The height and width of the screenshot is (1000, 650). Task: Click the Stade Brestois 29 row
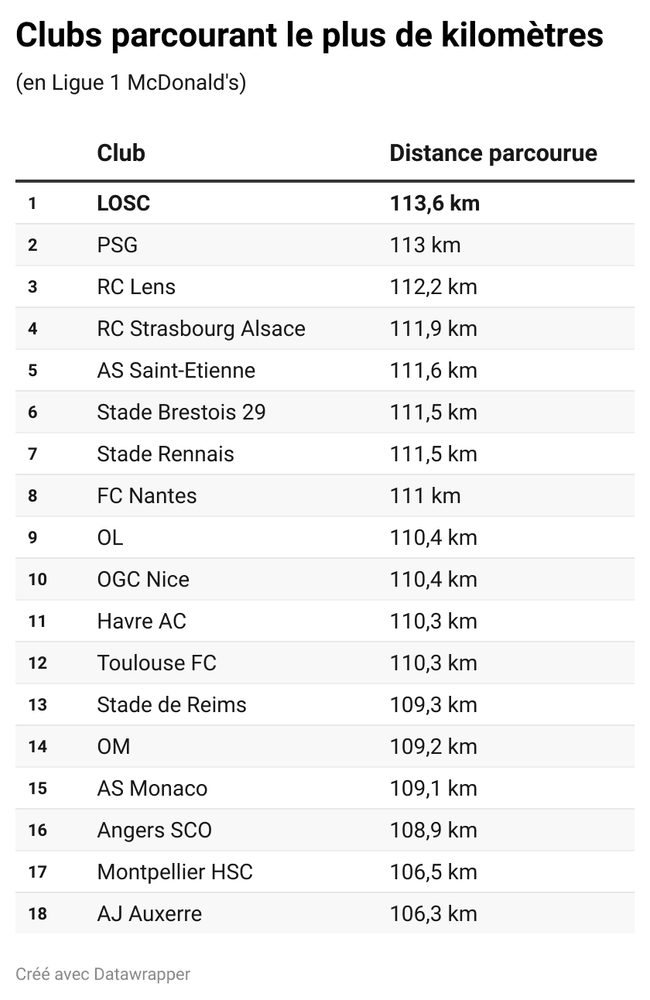(181, 412)
